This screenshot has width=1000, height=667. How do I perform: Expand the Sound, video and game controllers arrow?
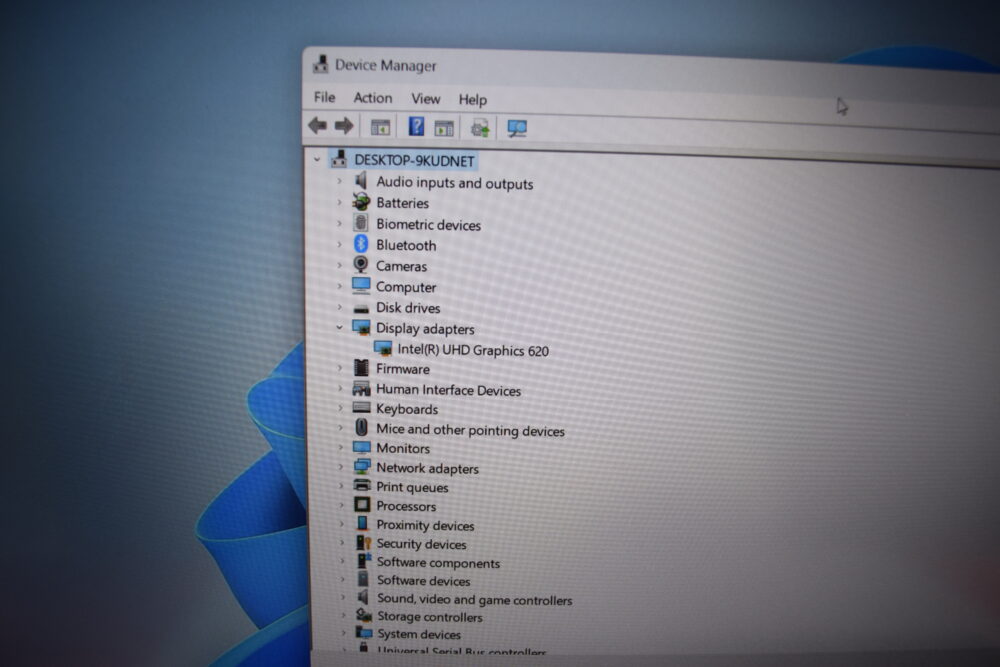[x=342, y=597]
